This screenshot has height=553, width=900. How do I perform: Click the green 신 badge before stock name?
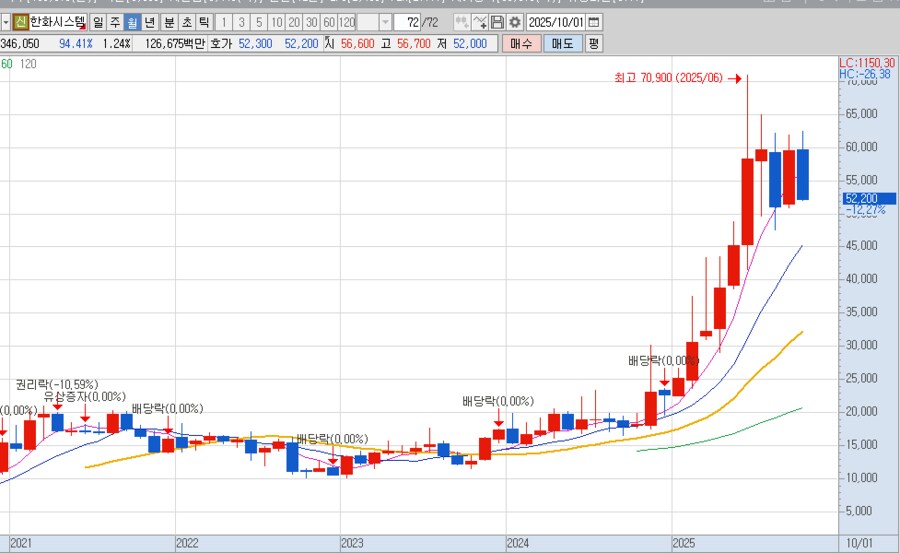tap(20, 22)
